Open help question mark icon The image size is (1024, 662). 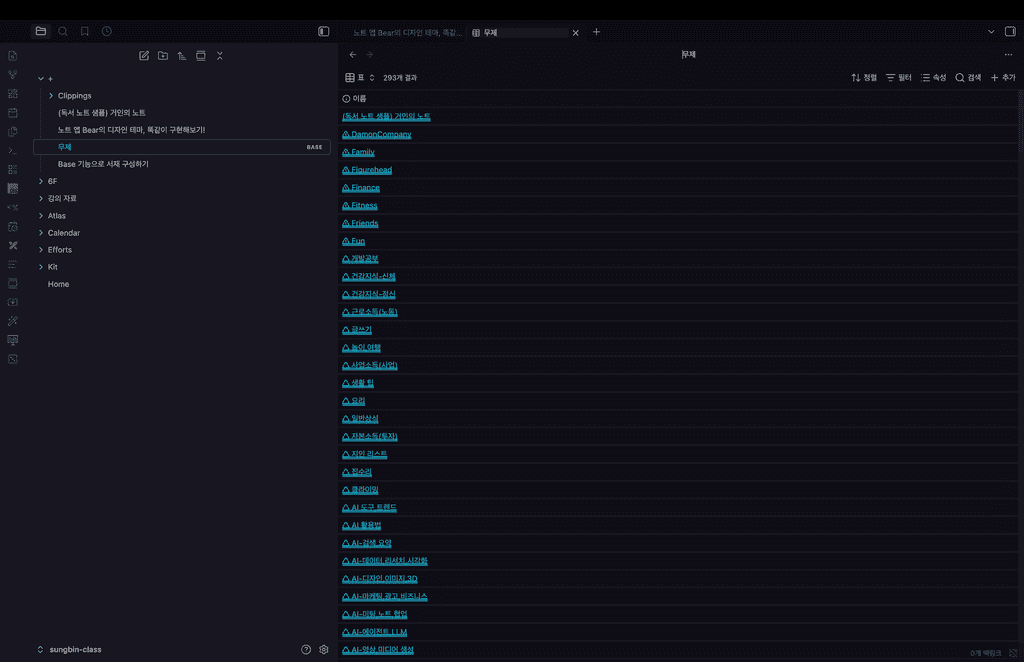click(306, 649)
